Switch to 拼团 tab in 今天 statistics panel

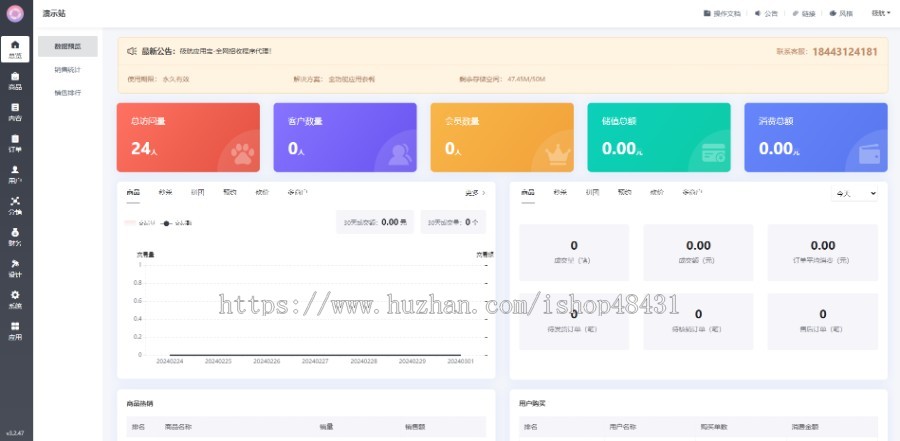[592, 192]
